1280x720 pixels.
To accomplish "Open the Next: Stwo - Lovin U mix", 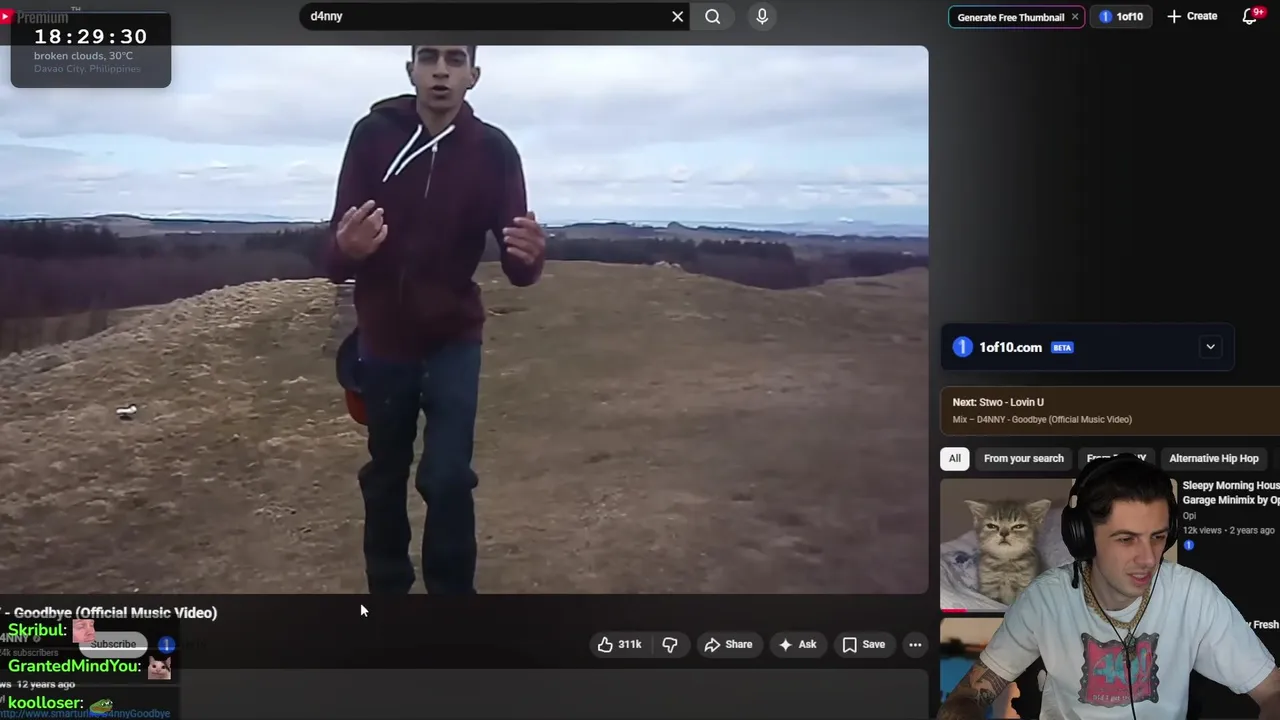I will (x=1110, y=410).
